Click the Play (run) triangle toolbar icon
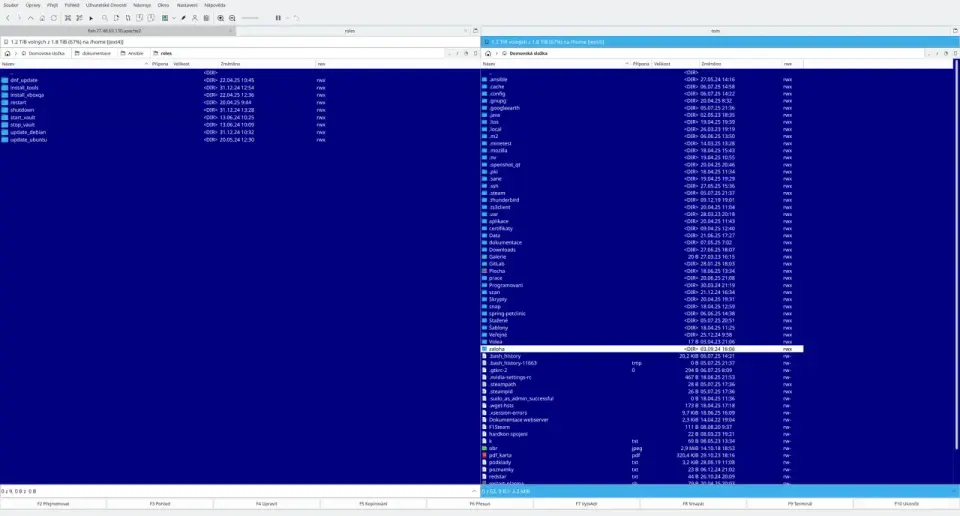This screenshot has width=960, height=516. point(91,18)
